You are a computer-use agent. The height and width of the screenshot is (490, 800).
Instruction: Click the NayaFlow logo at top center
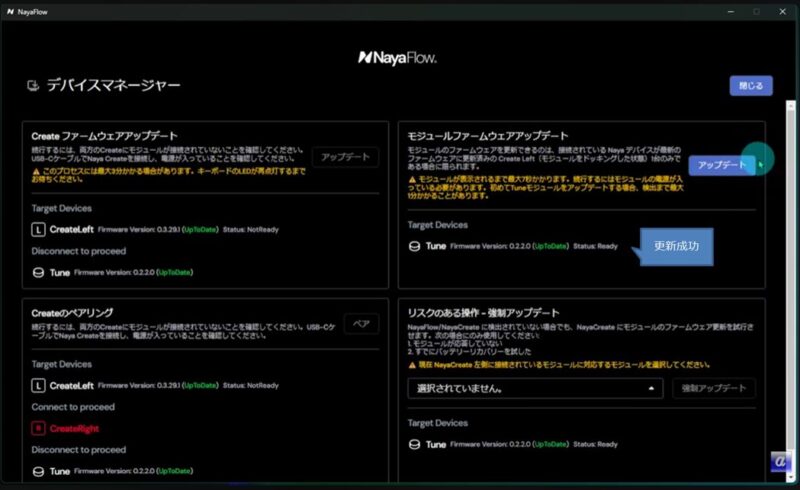[397, 57]
